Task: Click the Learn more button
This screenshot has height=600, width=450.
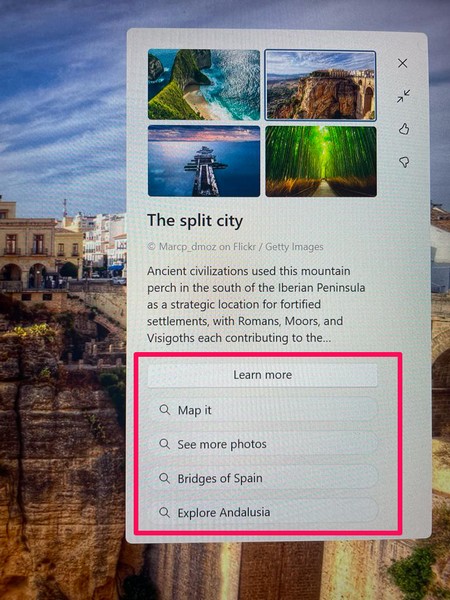Action: tap(262, 375)
